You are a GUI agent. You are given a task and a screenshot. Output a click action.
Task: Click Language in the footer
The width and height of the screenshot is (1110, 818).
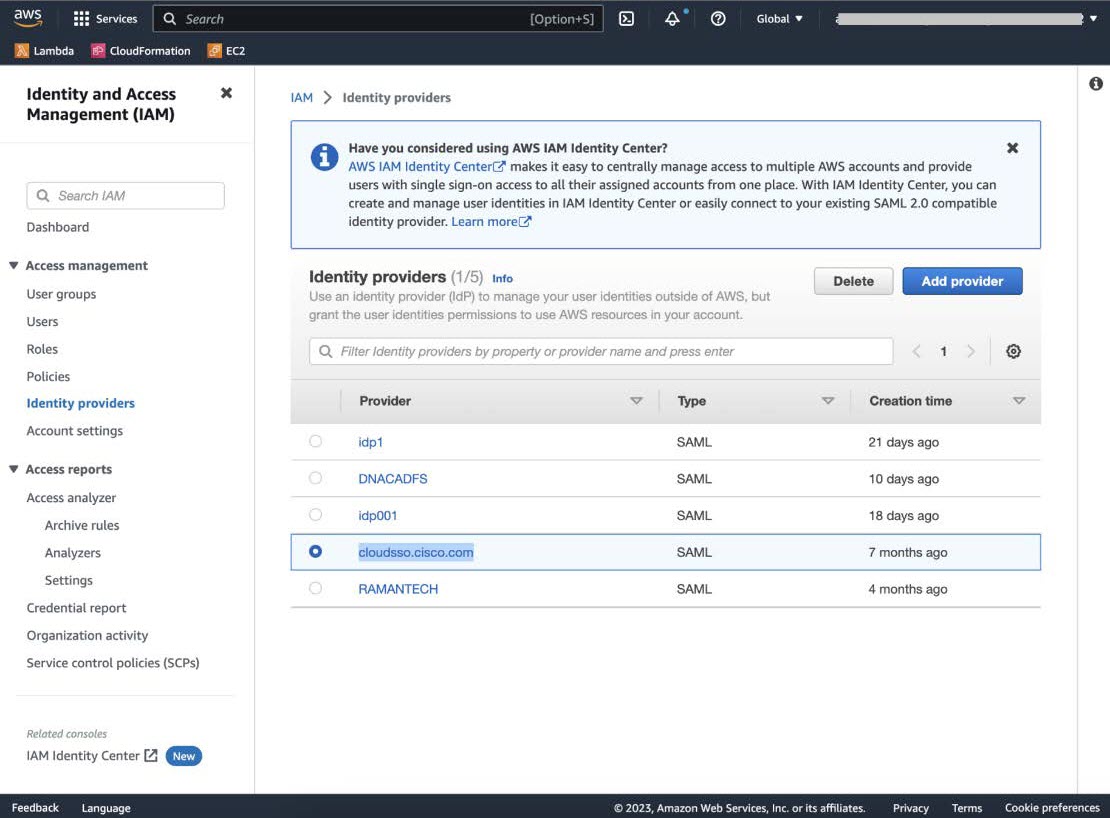pyautogui.click(x=106, y=807)
